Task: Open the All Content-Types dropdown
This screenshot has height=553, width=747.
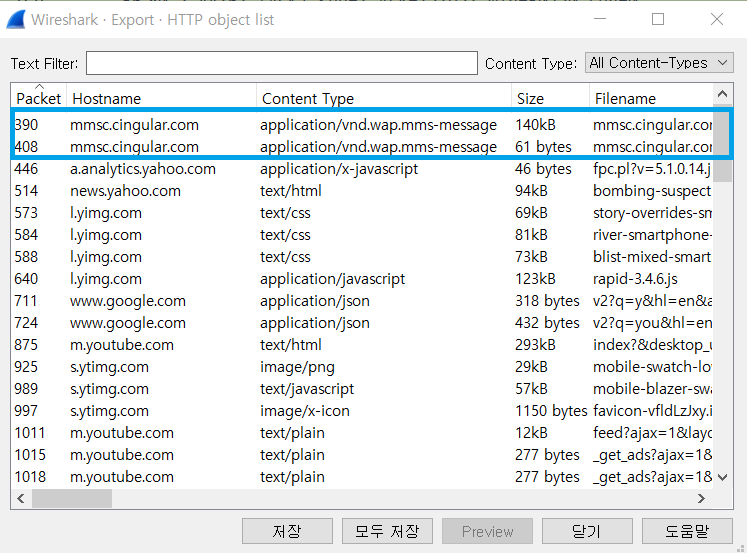Action: click(x=659, y=62)
